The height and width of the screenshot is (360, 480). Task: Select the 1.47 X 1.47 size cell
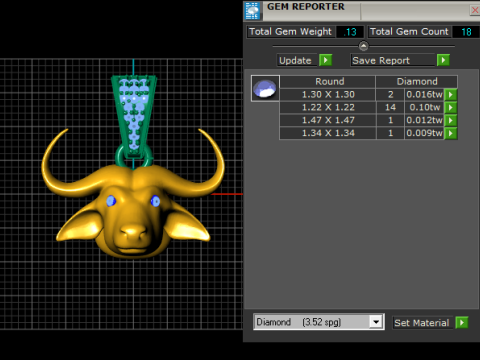point(328,120)
